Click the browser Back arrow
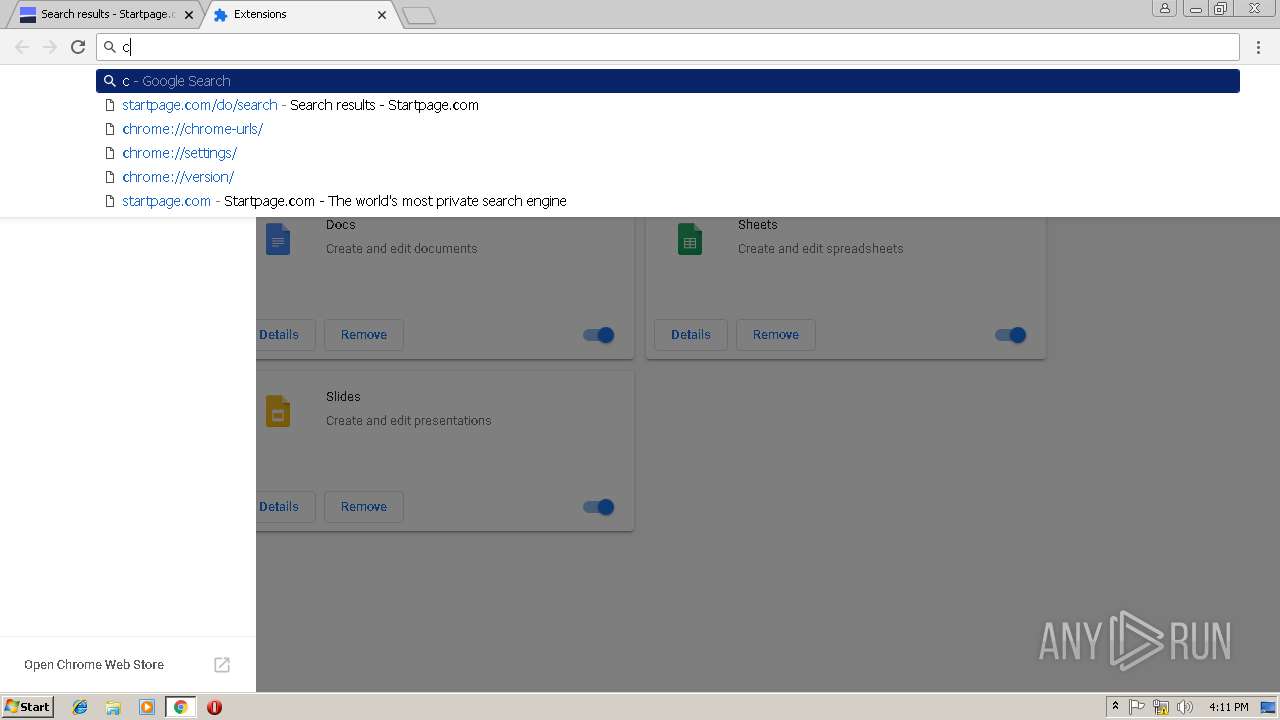 [x=22, y=47]
